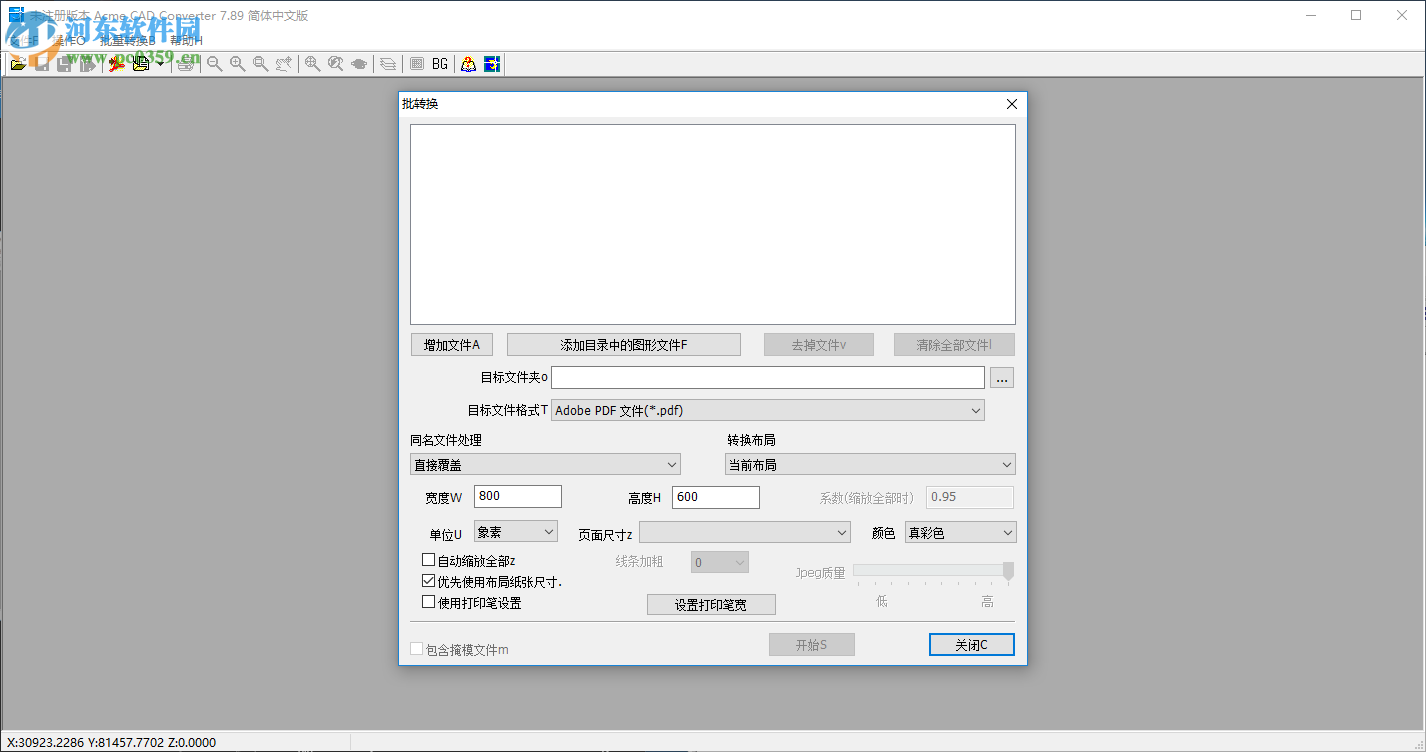Select the Print toolbar icon
Screen dimensions: 1426x752
pyautogui.click(x=186, y=63)
